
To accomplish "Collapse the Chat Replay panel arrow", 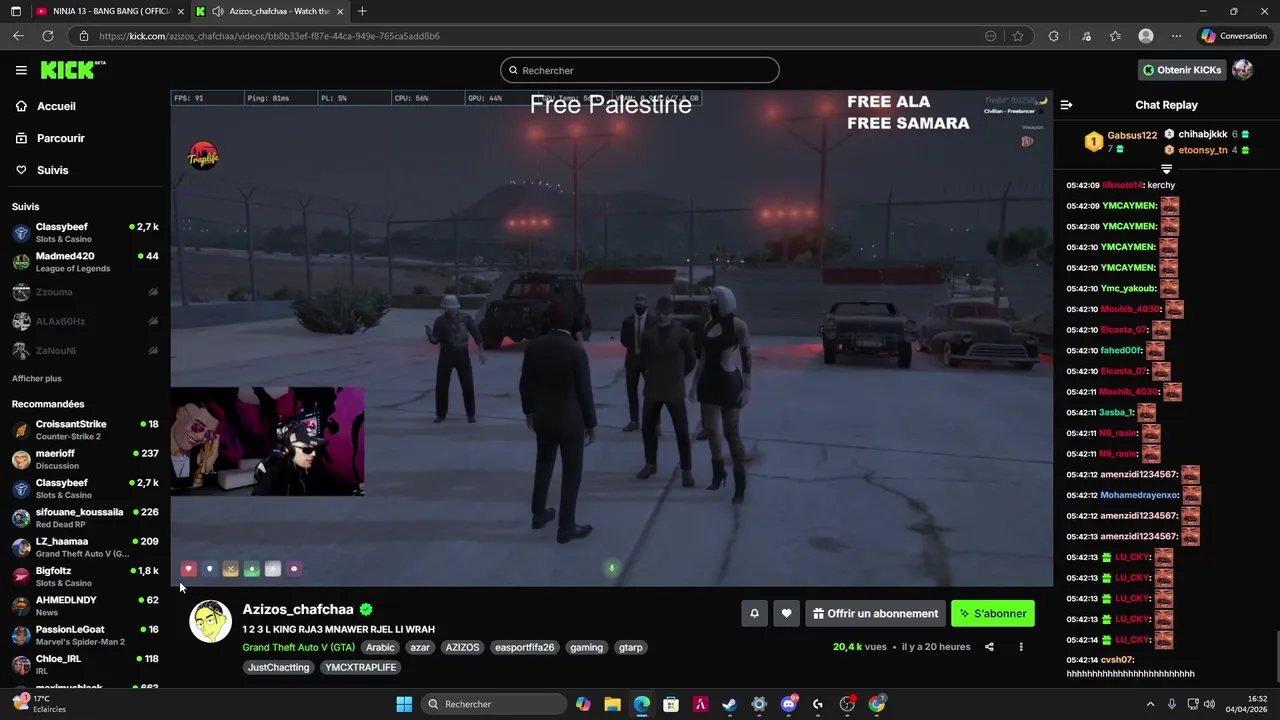I will 1066,105.
